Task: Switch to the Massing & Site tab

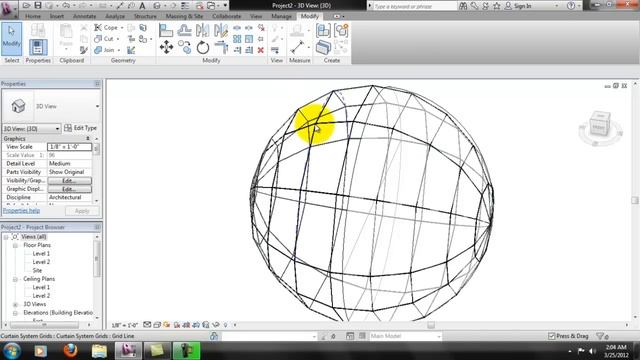Action: 184,16
